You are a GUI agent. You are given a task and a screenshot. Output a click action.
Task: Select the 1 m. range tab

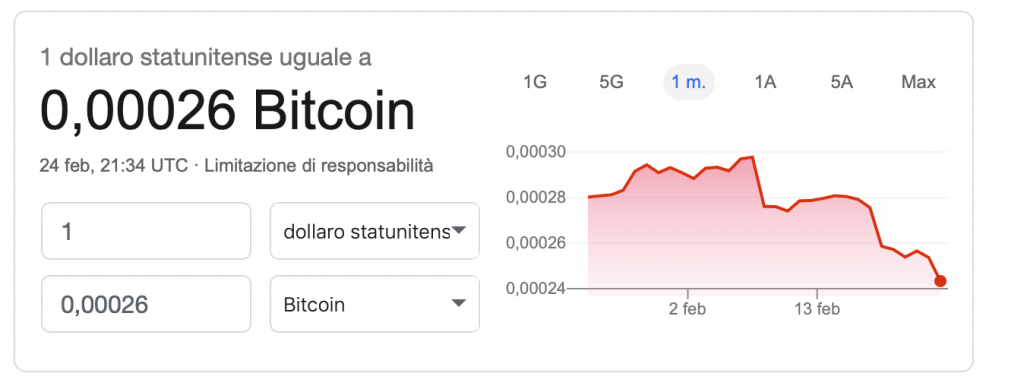coord(689,82)
